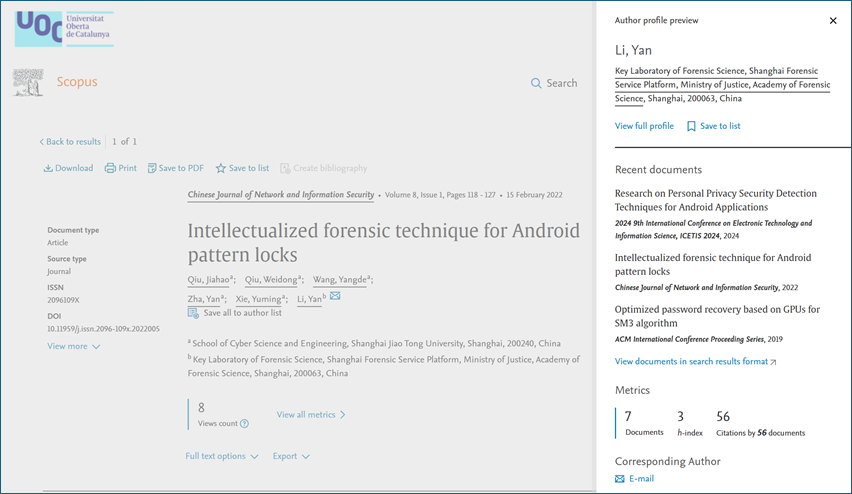Screen dimensions: 852x494
Task: Close the Author profile preview panel
Action: pyautogui.click(x=833, y=20)
